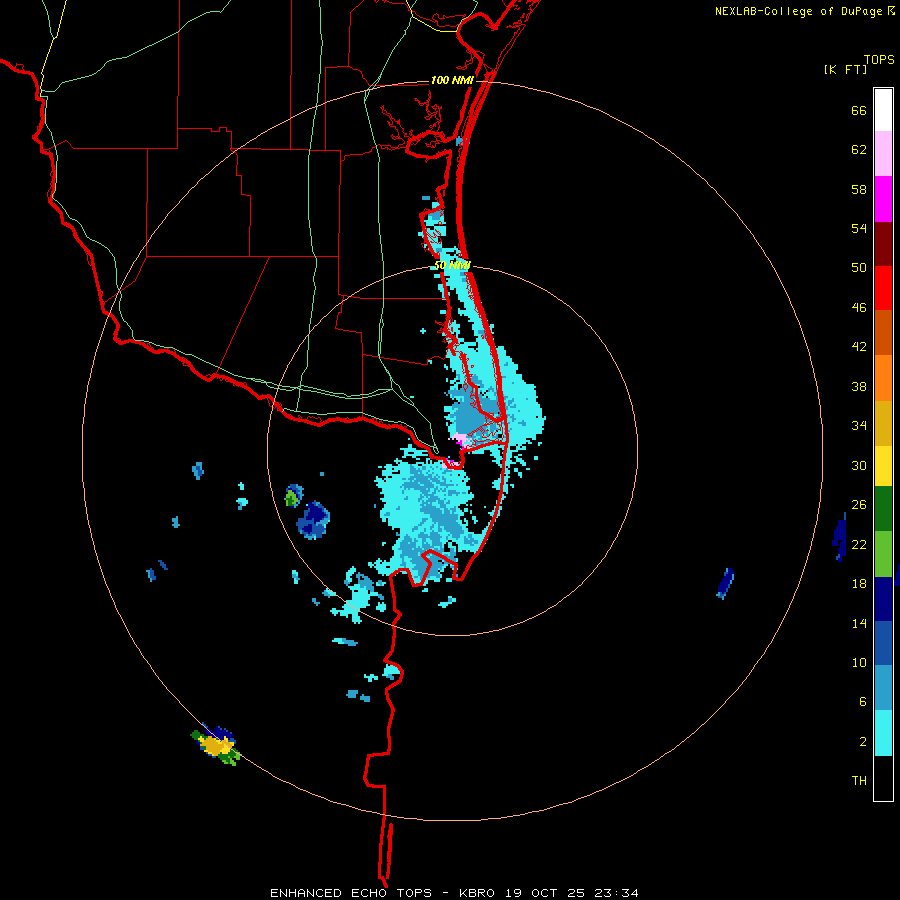Click the pink high-top echo near the radar site
Viewport: 900px width, 900px height.
click(x=460, y=440)
